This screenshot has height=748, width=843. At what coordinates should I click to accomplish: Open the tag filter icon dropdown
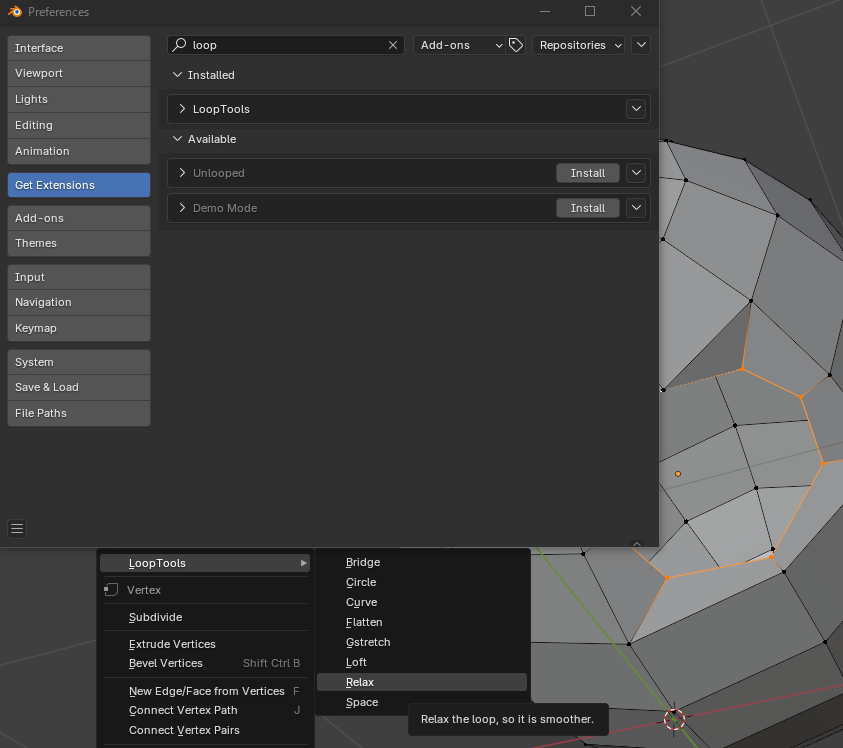click(516, 45)
